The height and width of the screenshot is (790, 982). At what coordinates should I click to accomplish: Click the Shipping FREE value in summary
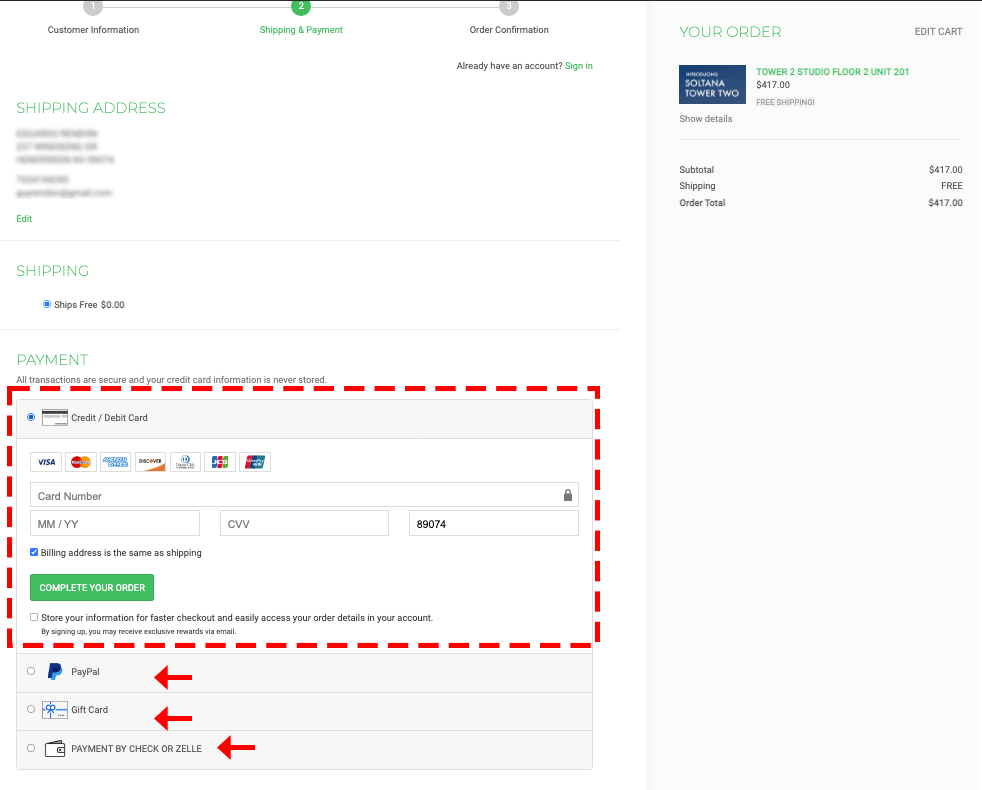[952, 185]
